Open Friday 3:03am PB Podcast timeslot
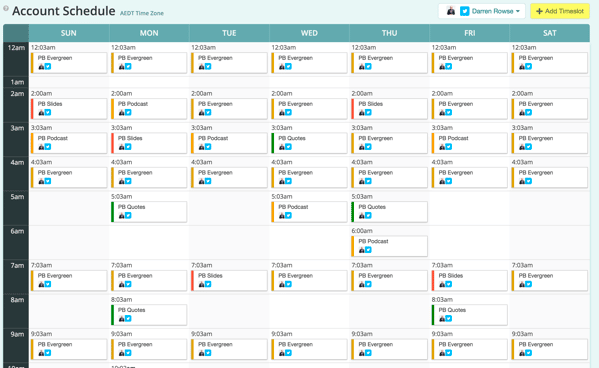 [470, 143]
